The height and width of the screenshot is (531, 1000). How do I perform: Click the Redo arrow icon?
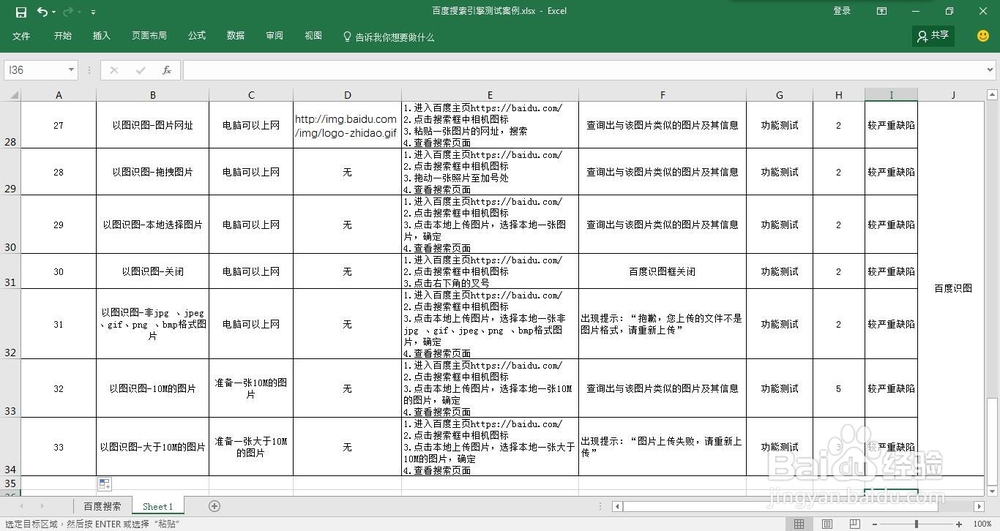click(x=68, y=11)
